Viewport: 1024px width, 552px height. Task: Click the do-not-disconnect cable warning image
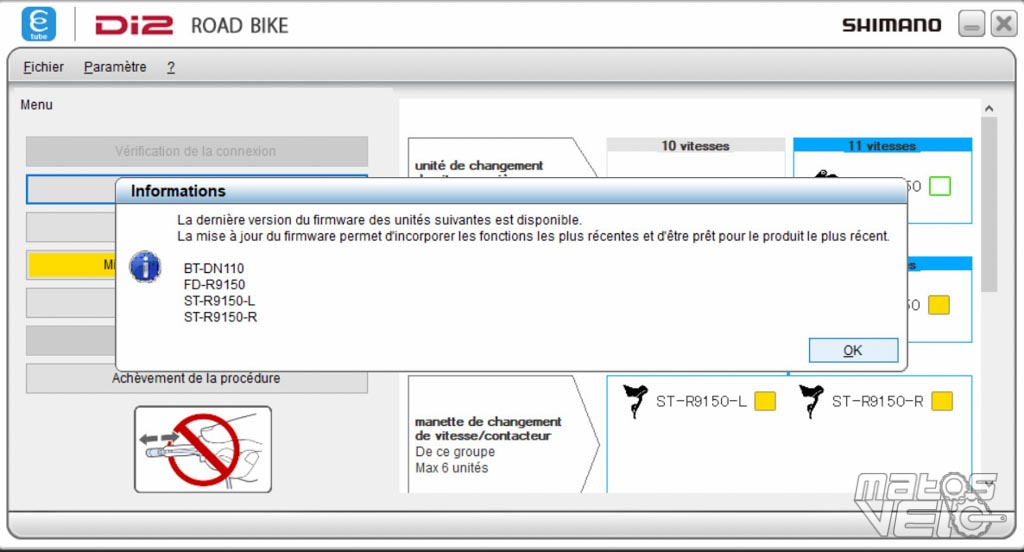pyautogui.click(x=203, y=449)
